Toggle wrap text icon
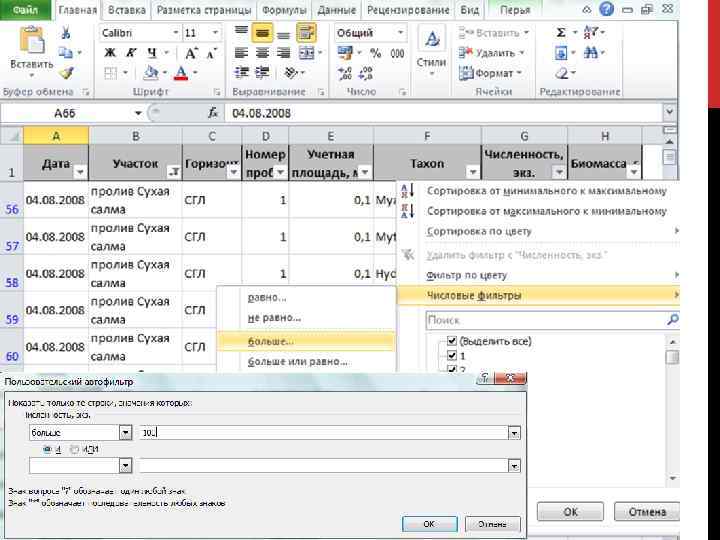 point(306,33)
